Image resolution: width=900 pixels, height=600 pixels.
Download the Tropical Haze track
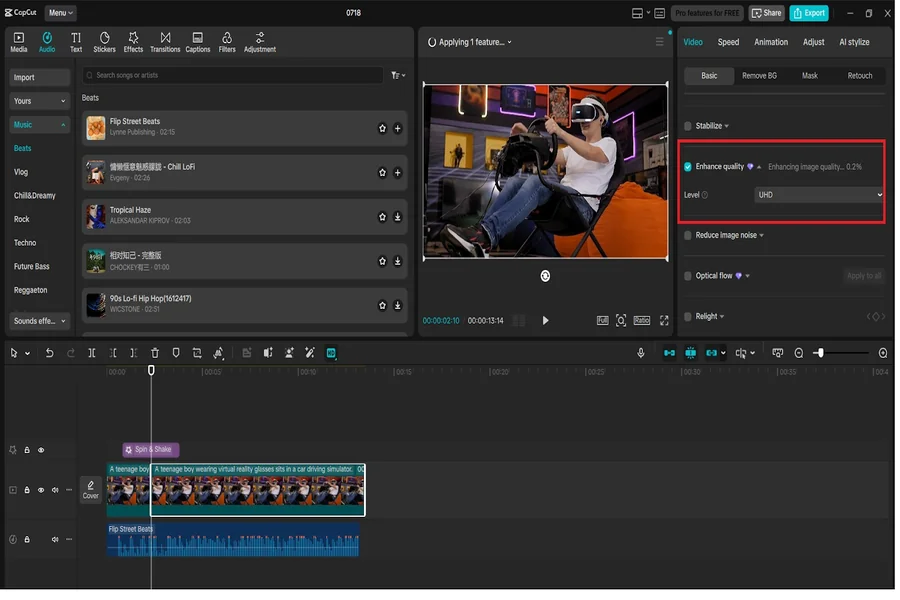click(x=397, y=217)
